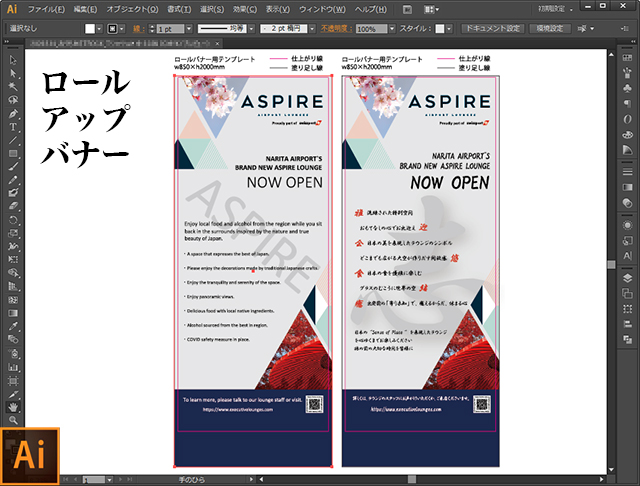Open the Go to Bridge icon

click(407, 9)
